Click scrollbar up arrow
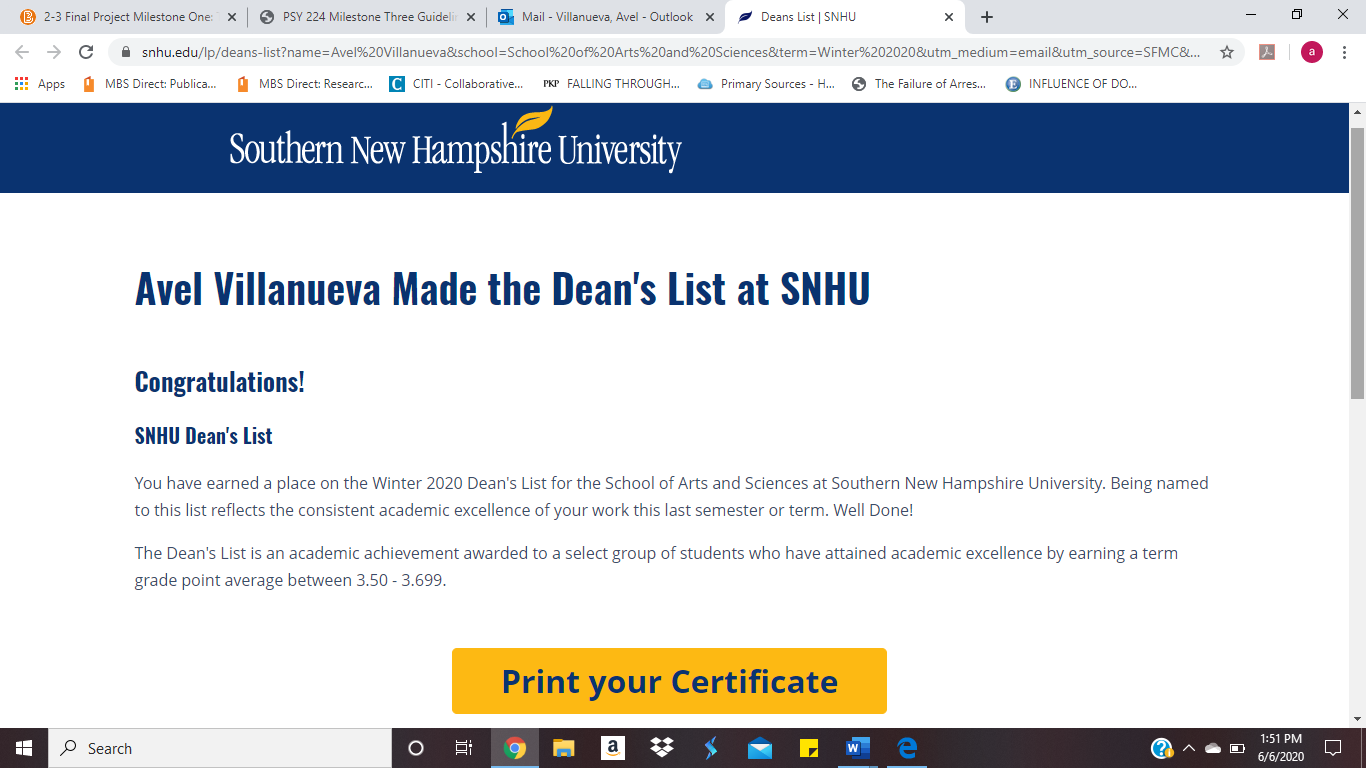Viewport: 1366px width, 768px height. click(x=1357, y=110)
